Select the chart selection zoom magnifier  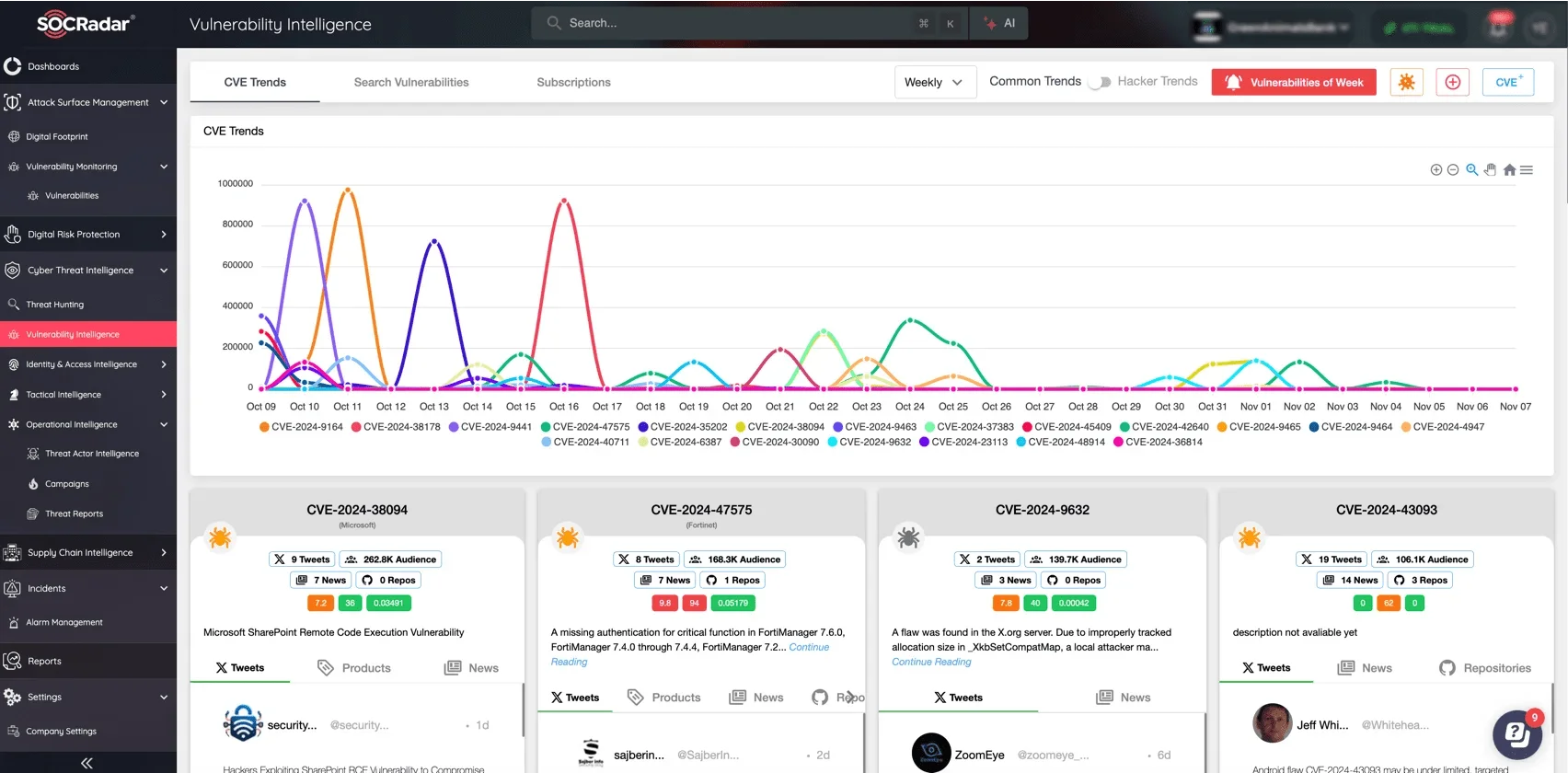1472,169
